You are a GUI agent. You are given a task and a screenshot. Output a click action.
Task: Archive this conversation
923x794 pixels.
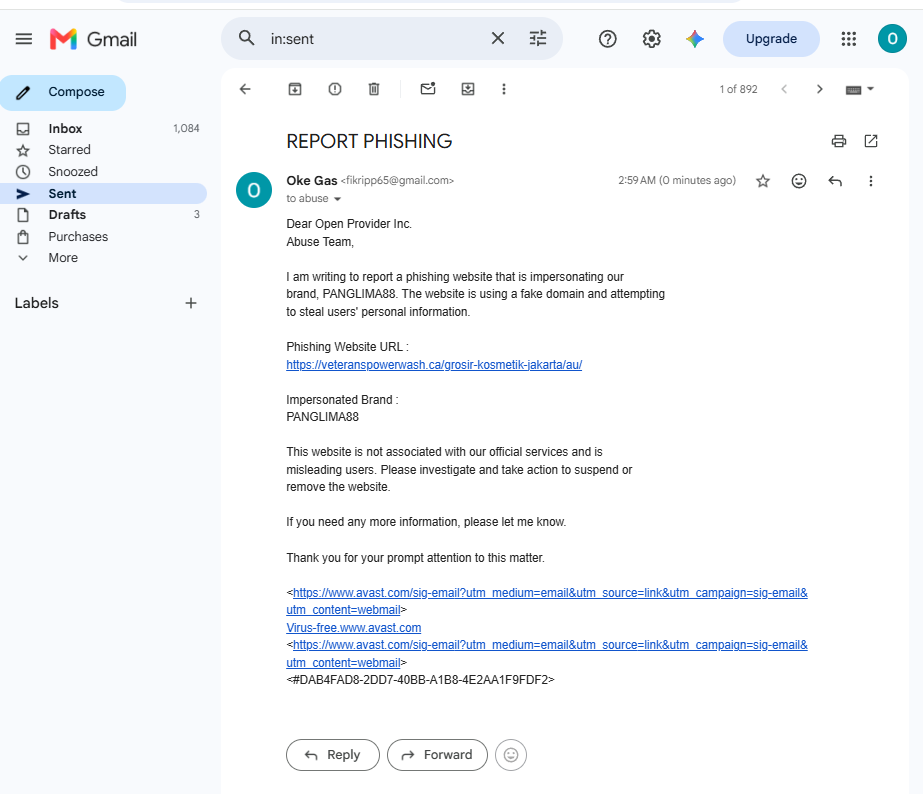tap(294, 89)
